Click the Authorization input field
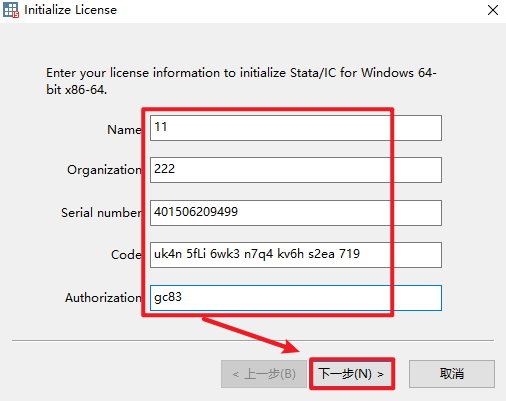Viewport: 506px width, 401px height. [x=296, y=298]
